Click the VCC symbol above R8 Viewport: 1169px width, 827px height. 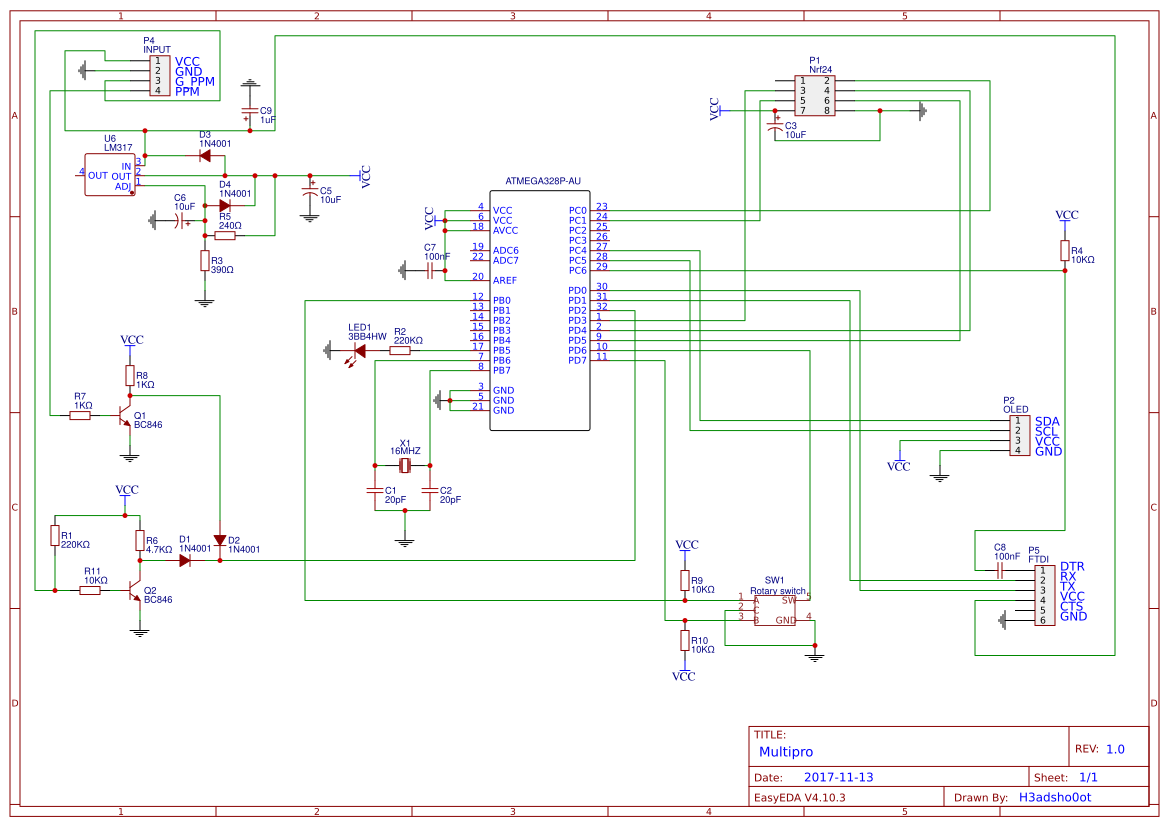point(130,340)
